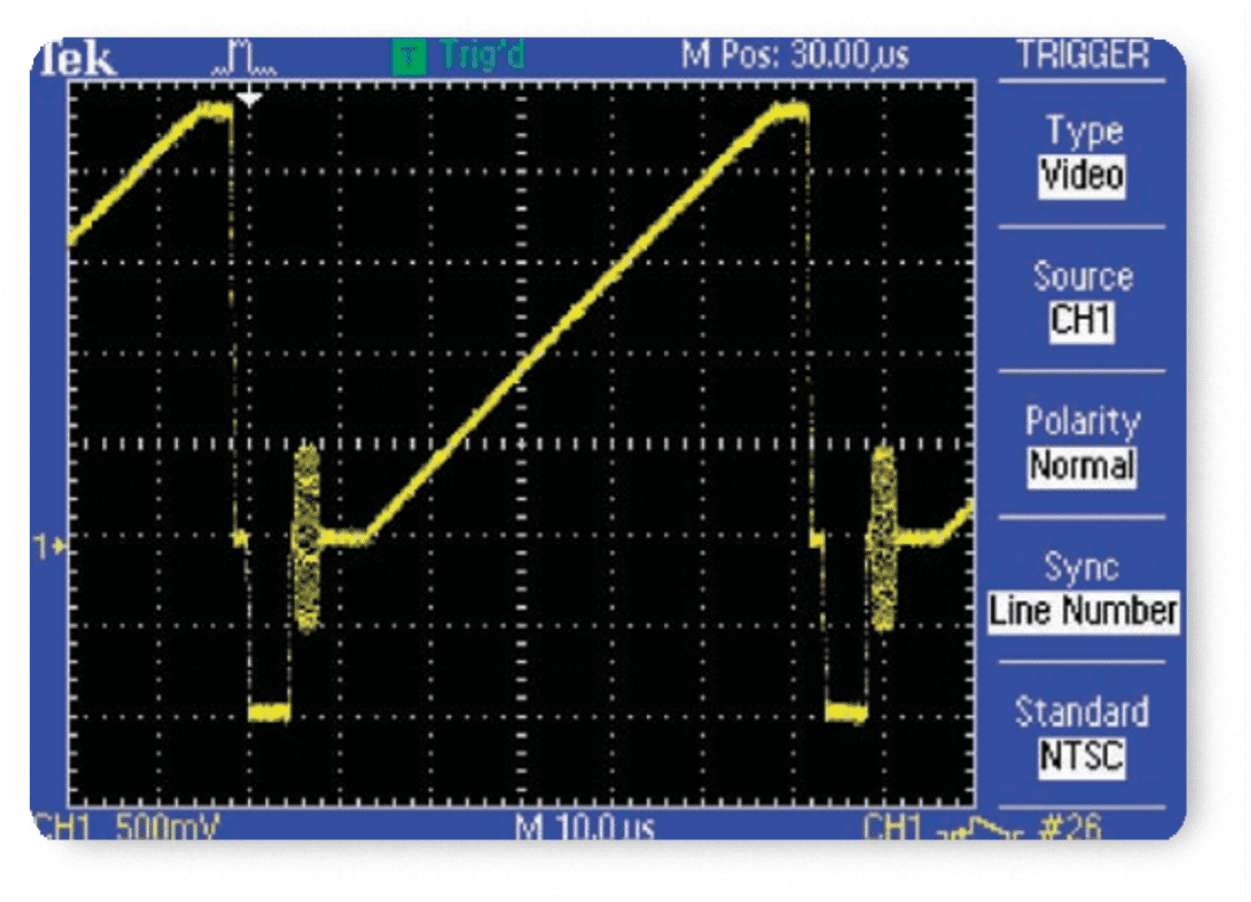
Task: Open the Sync Line Number option
Action: tap(1083, 610)
